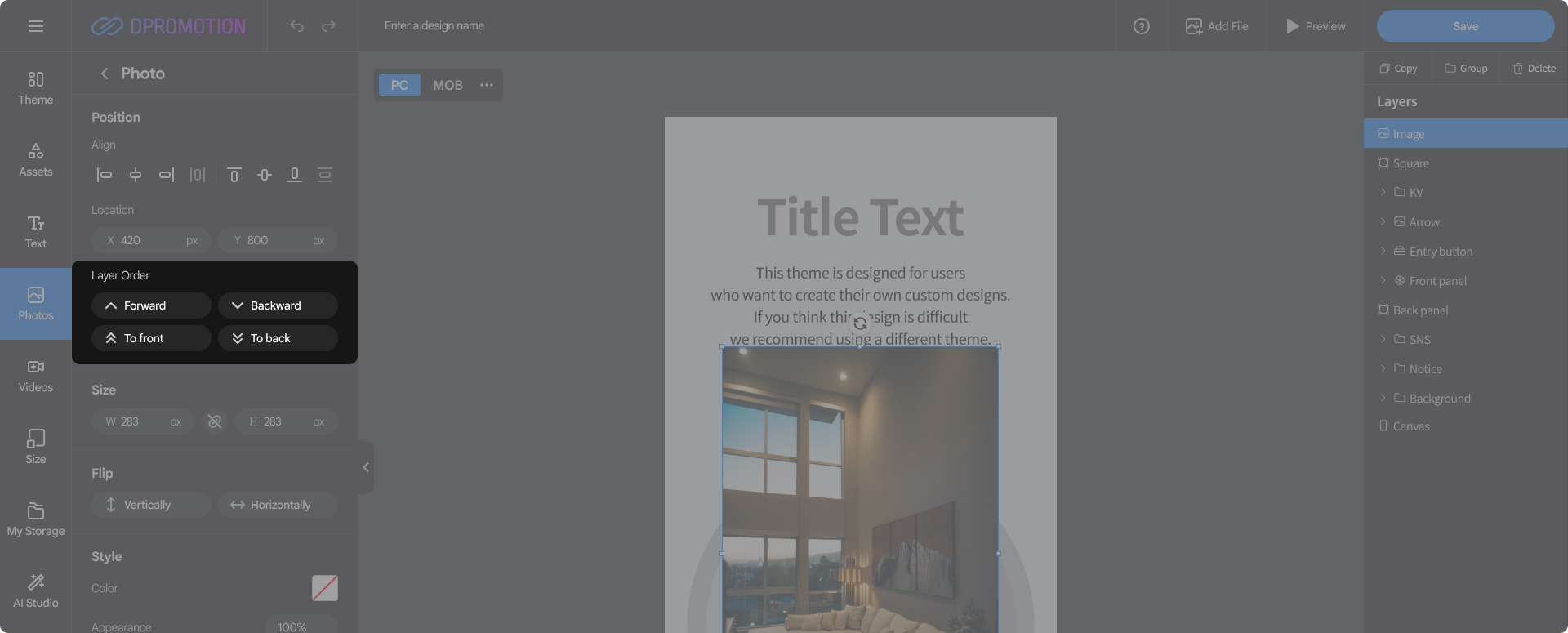This screenshot has width=1568, height=633.
Task: Align photo to horizontal center
Action: pyautogui.click(x=136, y=175)
